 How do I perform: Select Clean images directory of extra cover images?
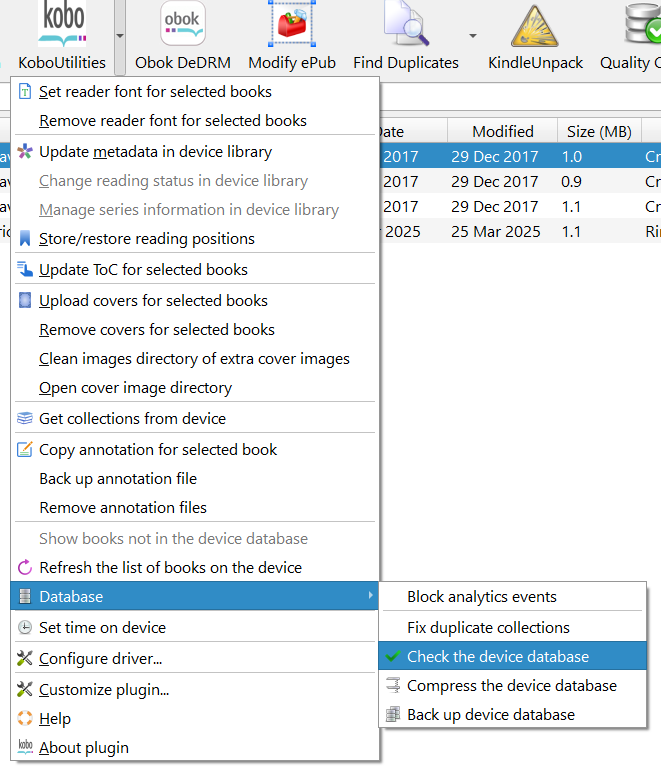coord(195,359)
